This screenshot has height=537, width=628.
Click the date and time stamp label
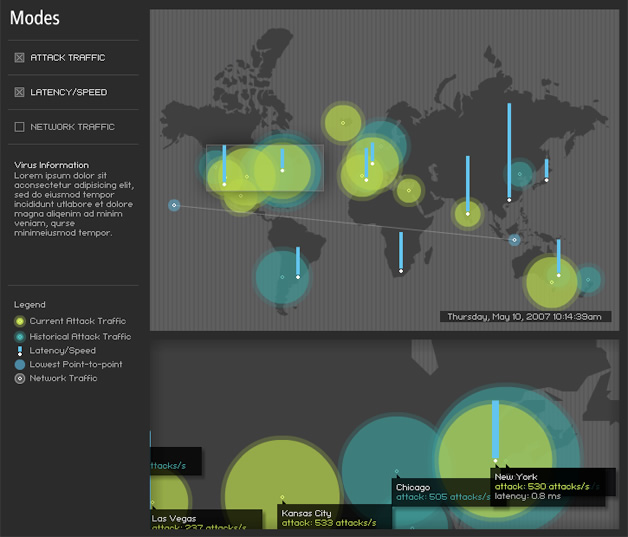click(525, 317)
